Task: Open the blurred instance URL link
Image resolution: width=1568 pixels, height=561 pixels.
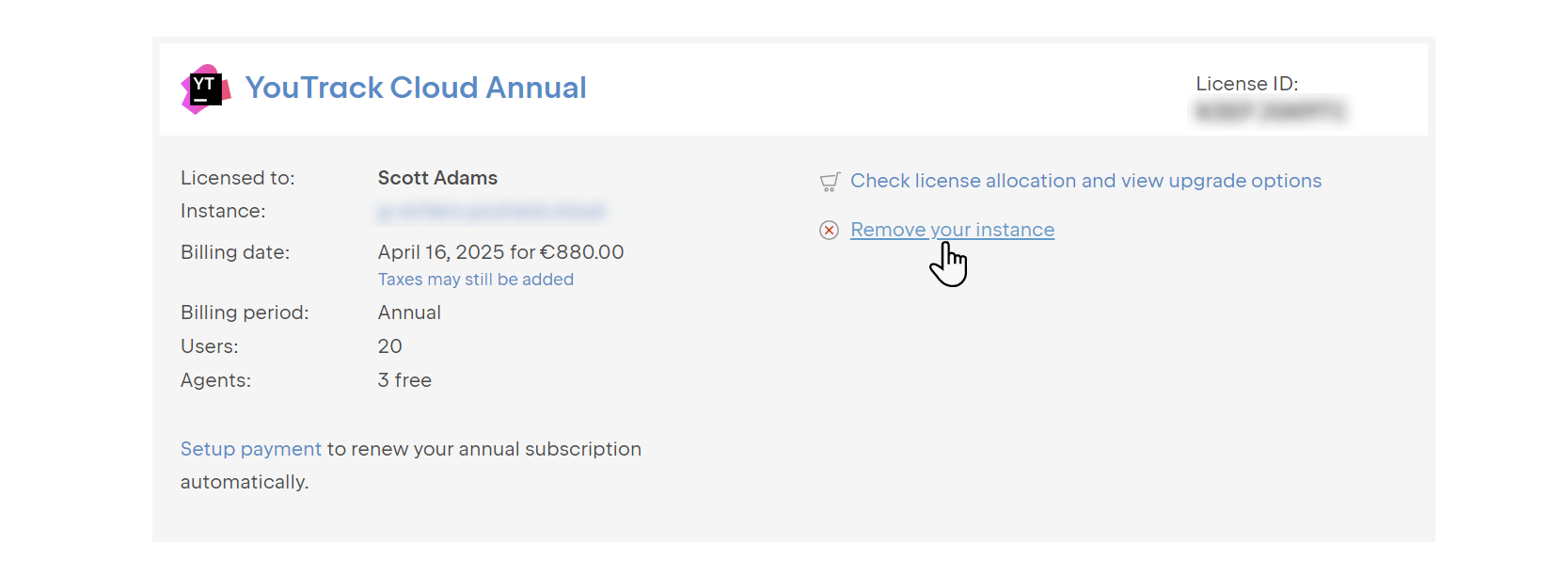Action: pyautogui.click(x=491, y=212)
